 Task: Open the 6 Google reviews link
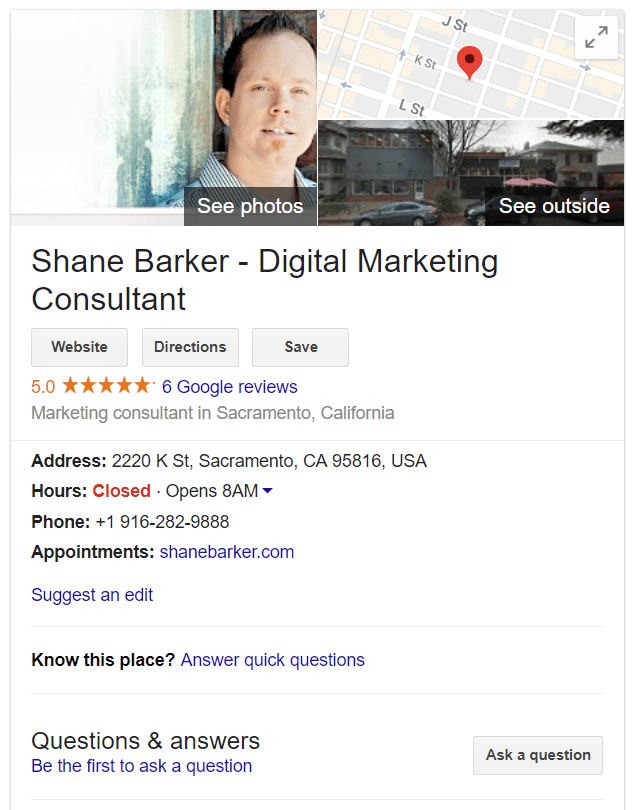coord(229,387)
